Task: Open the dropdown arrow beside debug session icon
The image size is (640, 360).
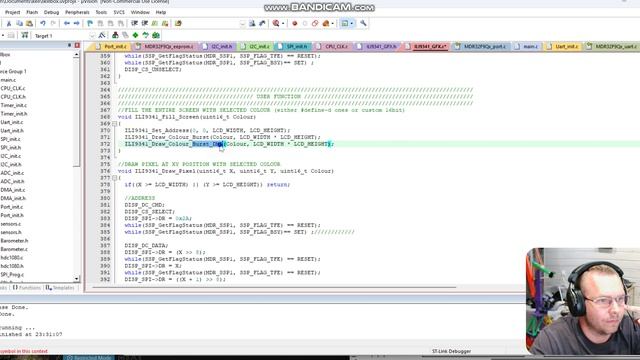Action: pyautogui.click(x=283, y=24)
